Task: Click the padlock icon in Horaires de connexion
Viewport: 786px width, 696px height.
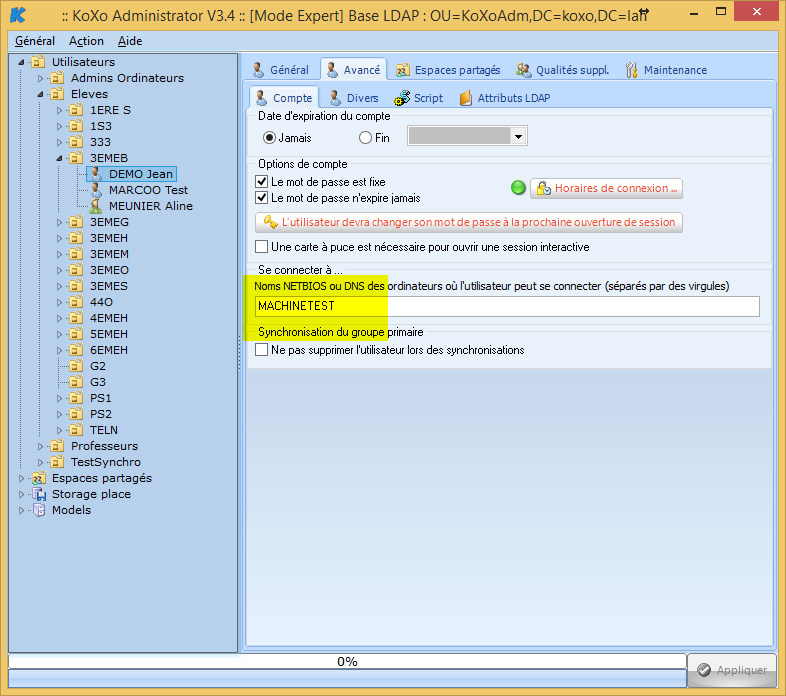Action: click(543, 189)
